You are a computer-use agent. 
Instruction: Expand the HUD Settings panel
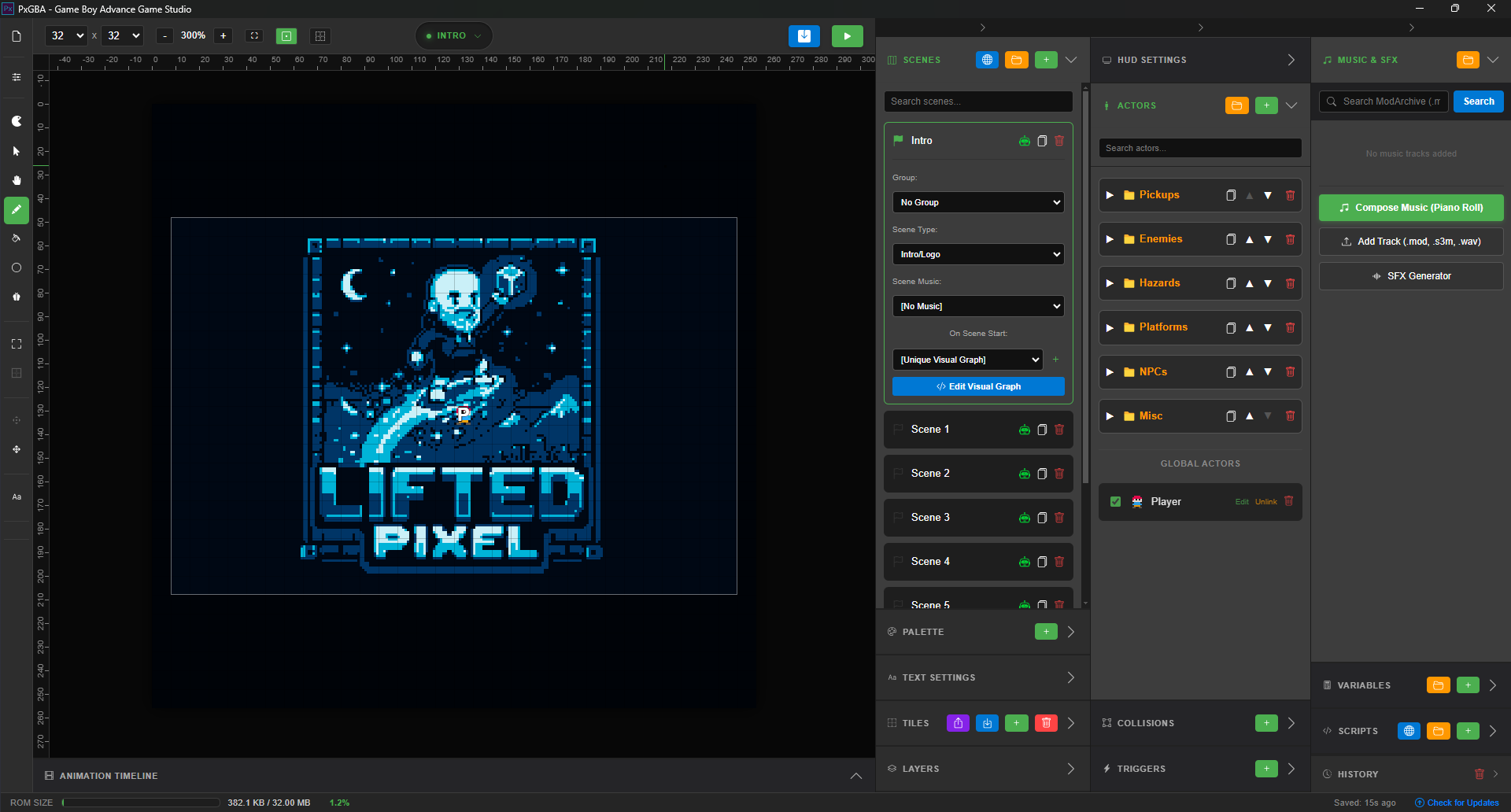point(1291,60)
